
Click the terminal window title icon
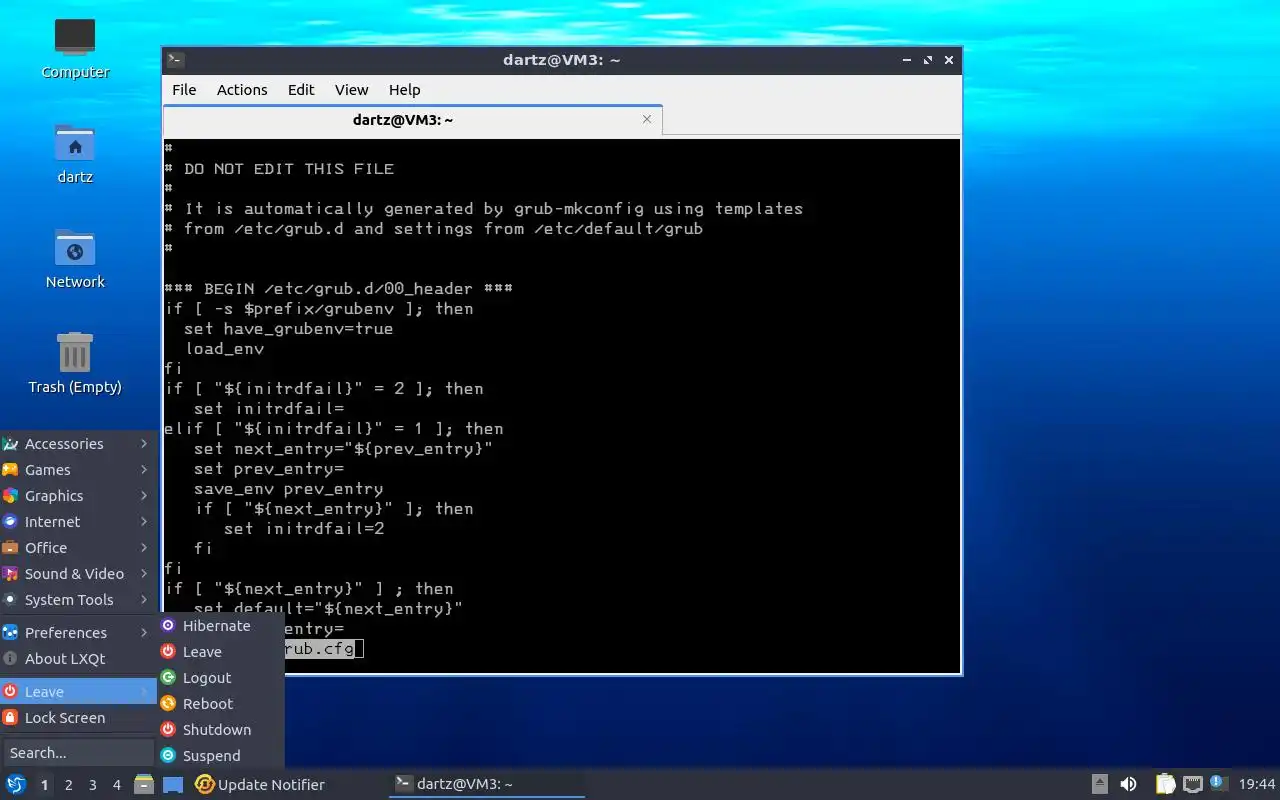pyautogui.click(x=174, y=60)
